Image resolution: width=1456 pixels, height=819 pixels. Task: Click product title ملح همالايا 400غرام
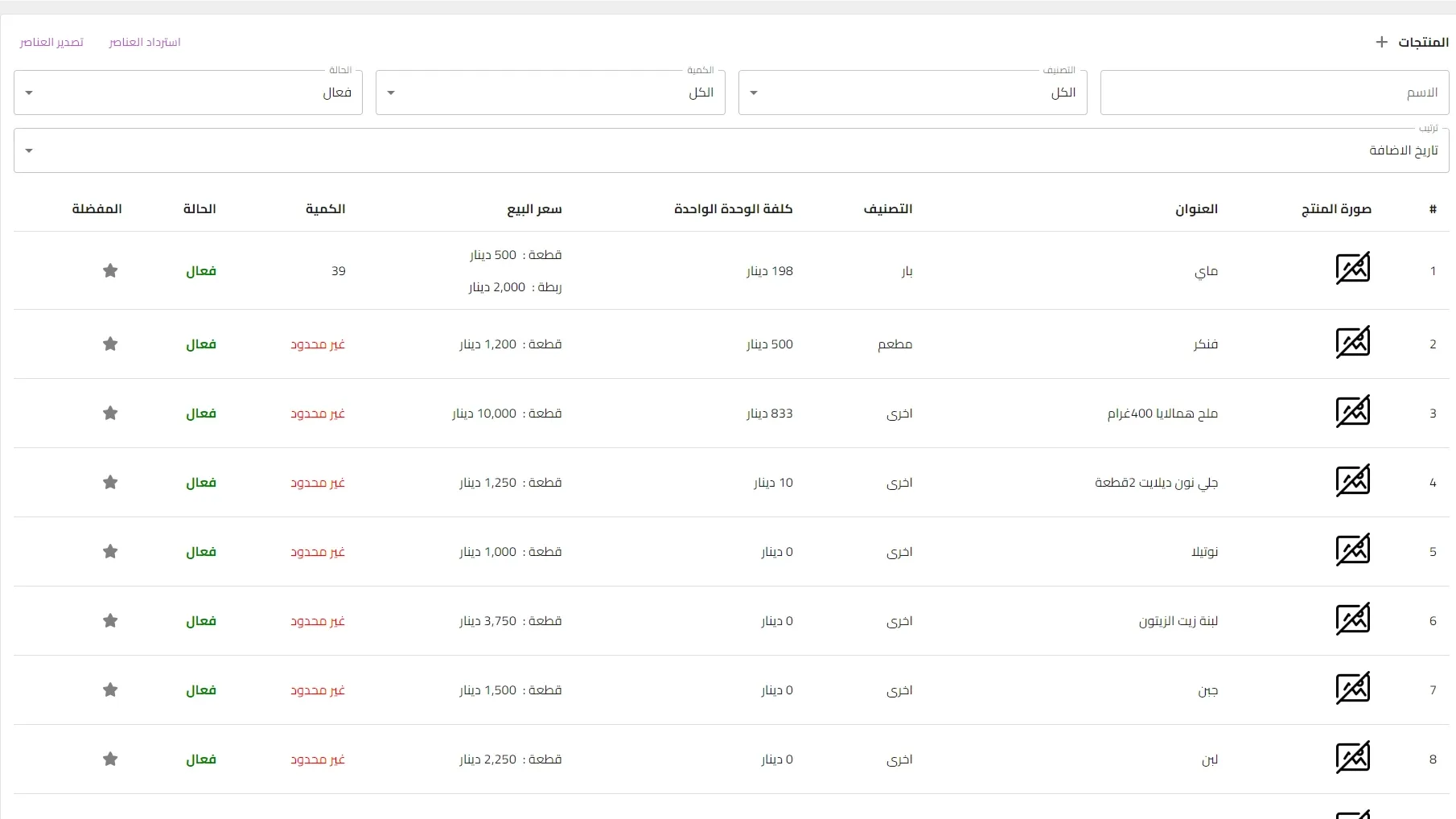point(1162,414)
